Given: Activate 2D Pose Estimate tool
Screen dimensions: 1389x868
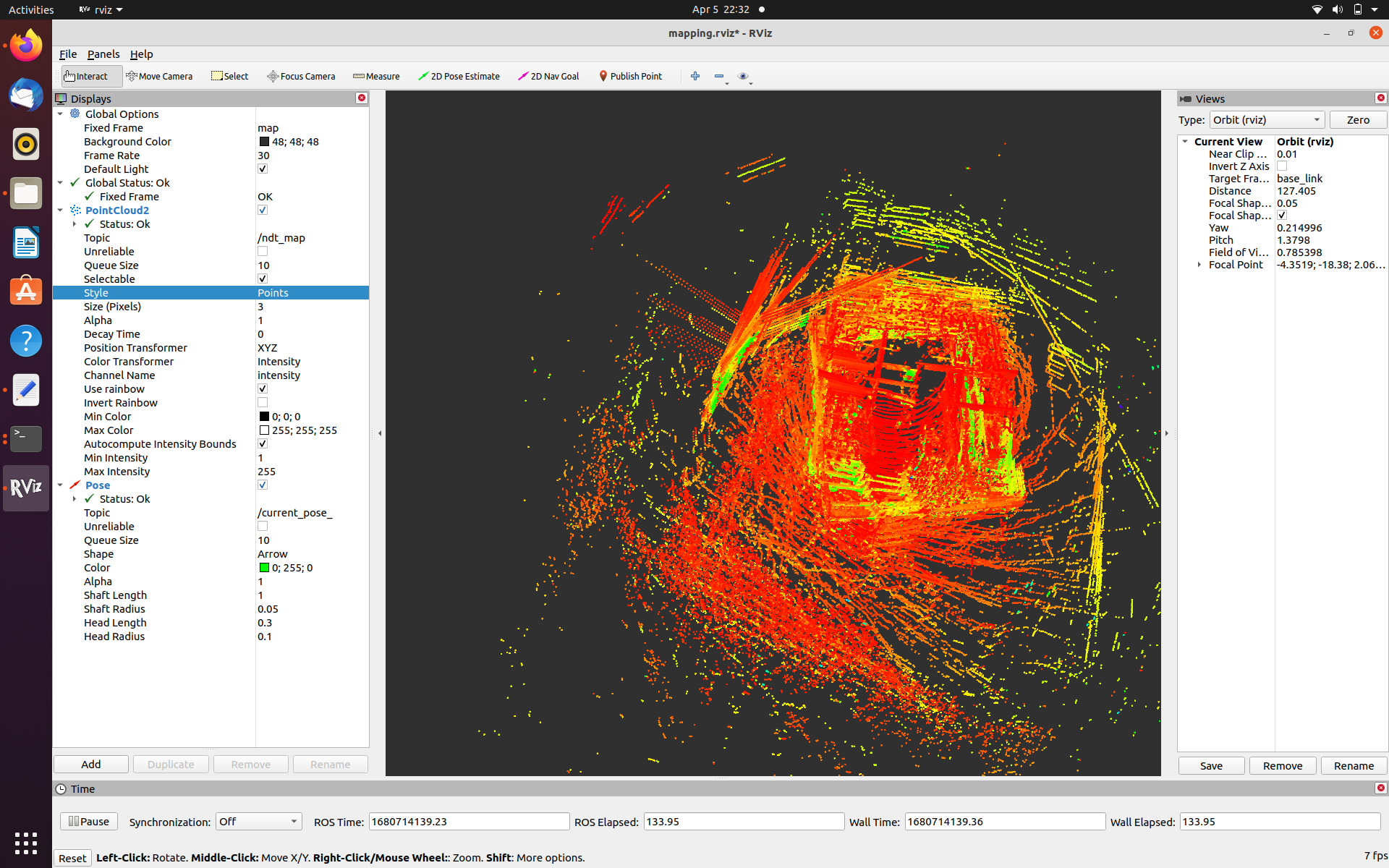Looking at the screenshot, I should tap(459, 76).
